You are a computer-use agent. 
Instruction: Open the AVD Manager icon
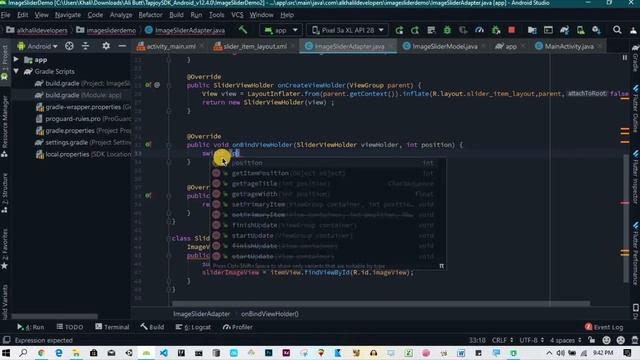pyautogui.click(x=580, y=30)
